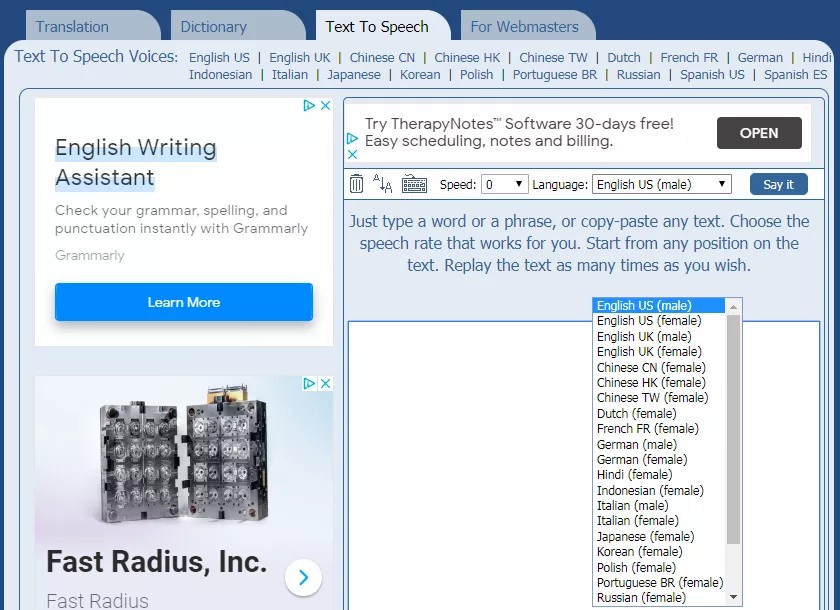Choose Japanese (female) in the voice list
This screenshot has width=840, height=610.
point(645,537)
